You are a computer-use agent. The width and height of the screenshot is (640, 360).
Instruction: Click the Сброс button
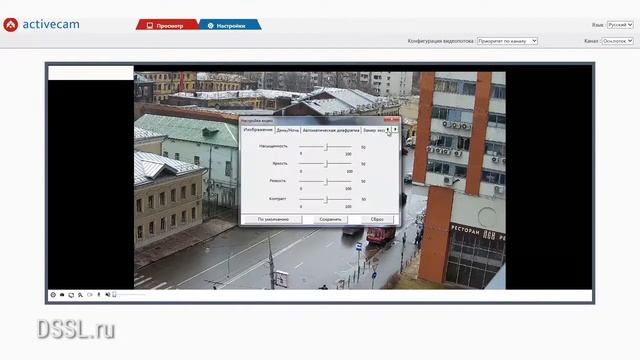pyautogui.click(x=377, y=220)
